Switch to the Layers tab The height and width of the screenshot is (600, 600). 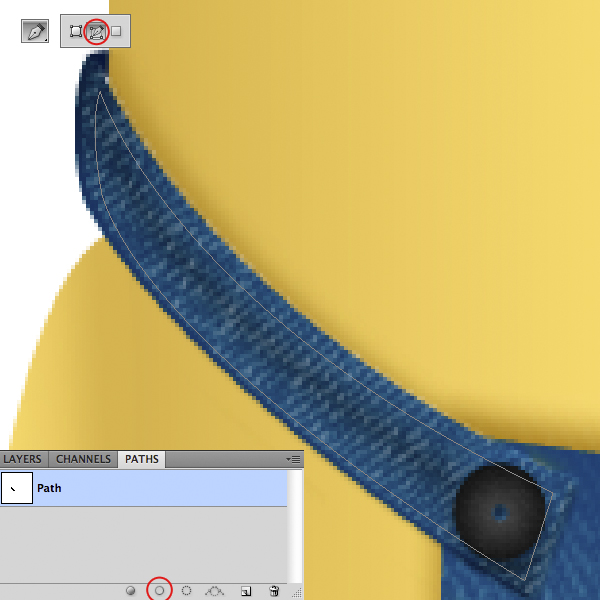coord(23,460)
